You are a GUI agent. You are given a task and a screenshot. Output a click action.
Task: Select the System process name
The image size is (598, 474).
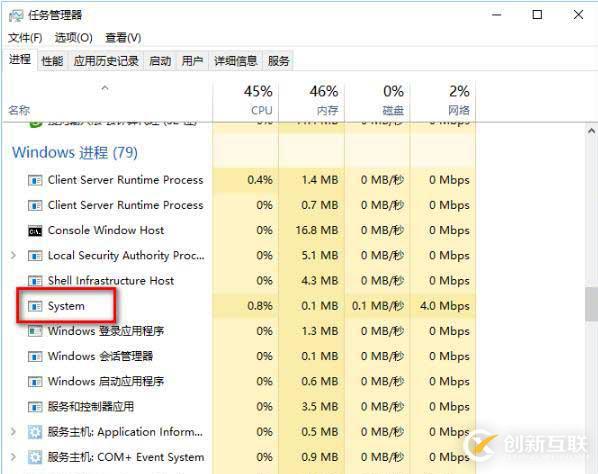point(66,306)
